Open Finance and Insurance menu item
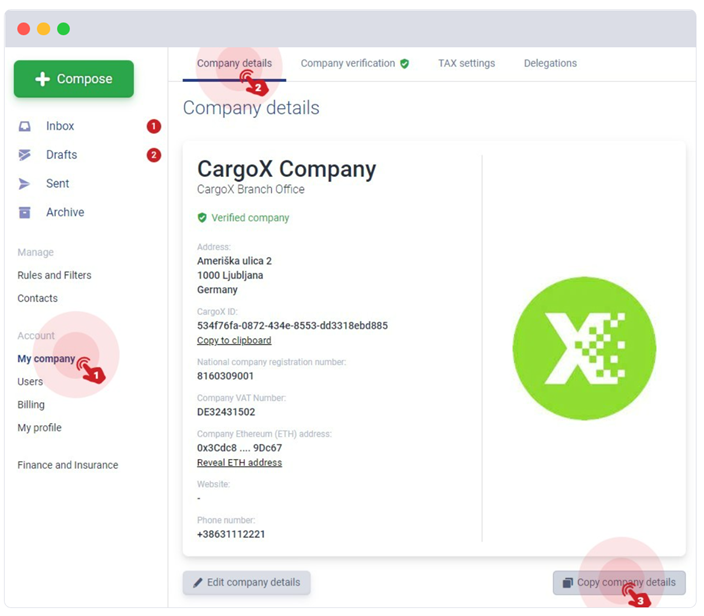The width and height of the screenshot is (704, 616). tap(68, 465)
